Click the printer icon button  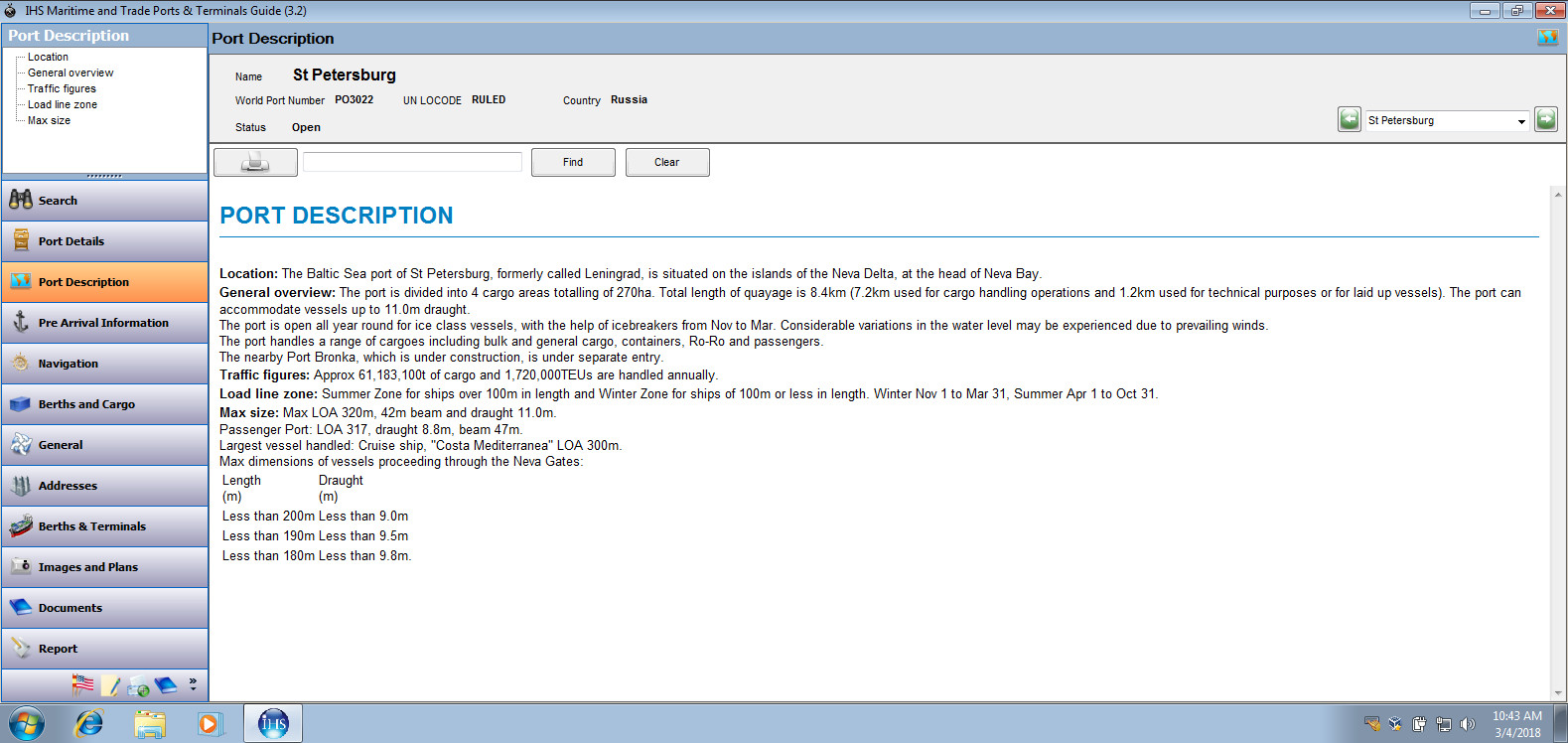[x=255, y=162]
